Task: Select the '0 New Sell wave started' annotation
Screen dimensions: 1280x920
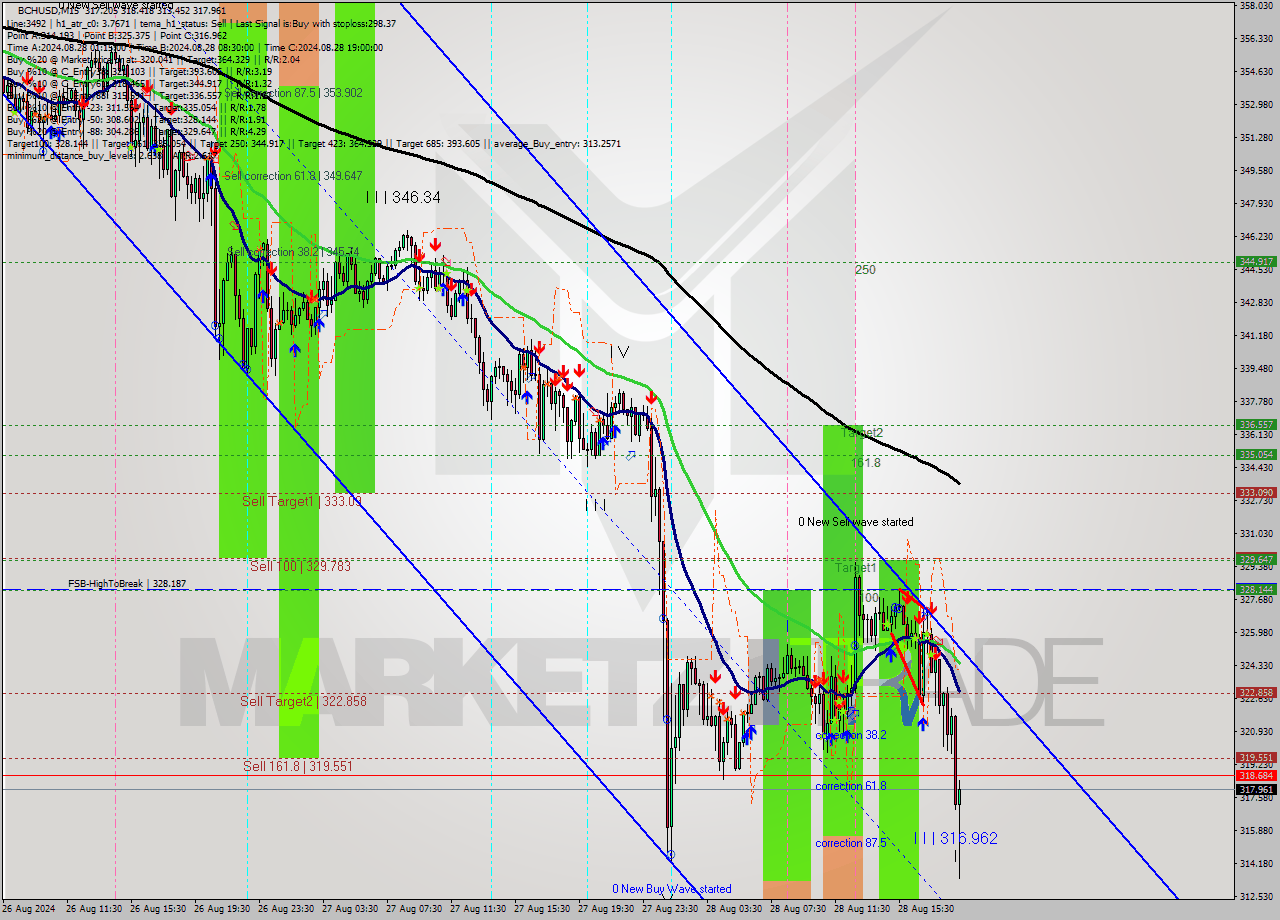Action: [855, 522]
